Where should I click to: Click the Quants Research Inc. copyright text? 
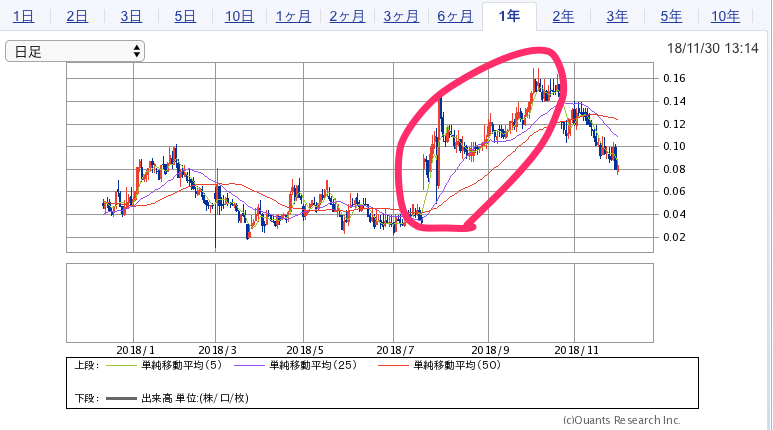pos(621,420)
